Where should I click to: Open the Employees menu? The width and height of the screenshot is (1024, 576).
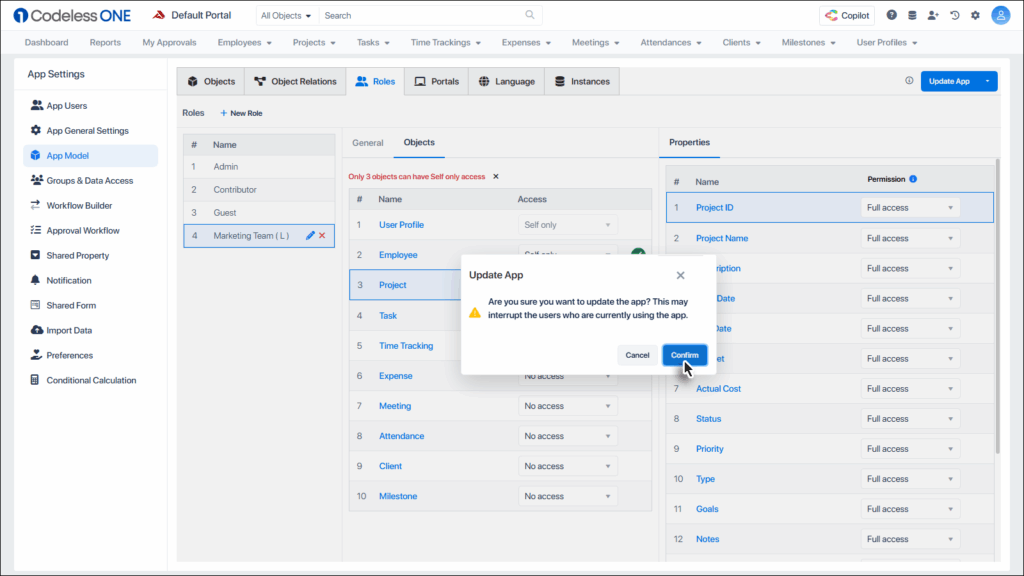(x=244, y=42)
